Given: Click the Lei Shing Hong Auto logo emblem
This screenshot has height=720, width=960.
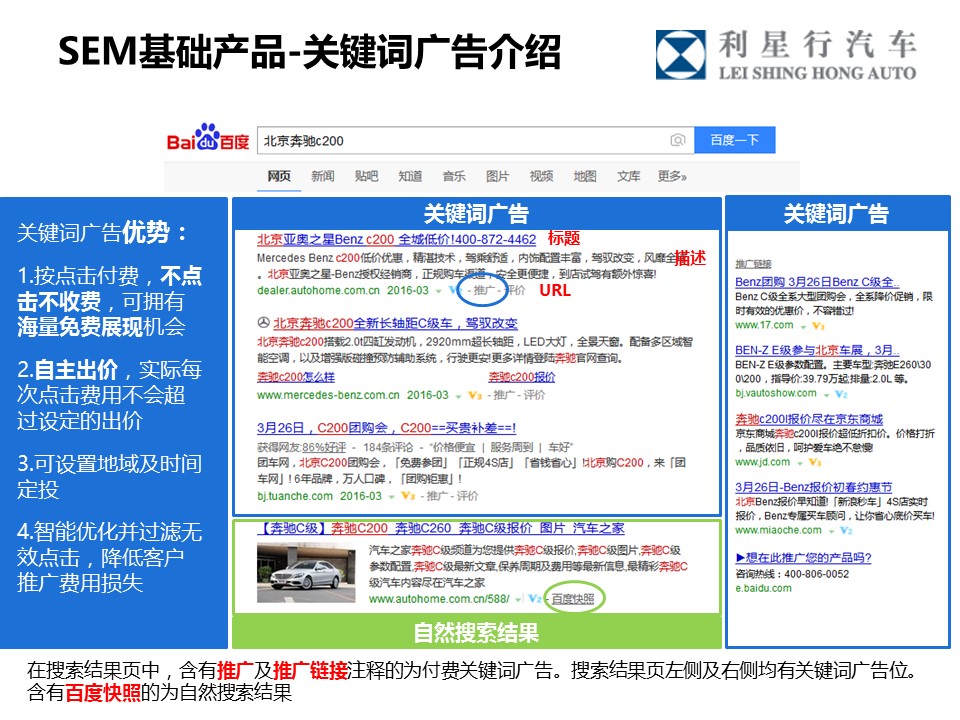Looking at the screenshot, I should [680, 55].
